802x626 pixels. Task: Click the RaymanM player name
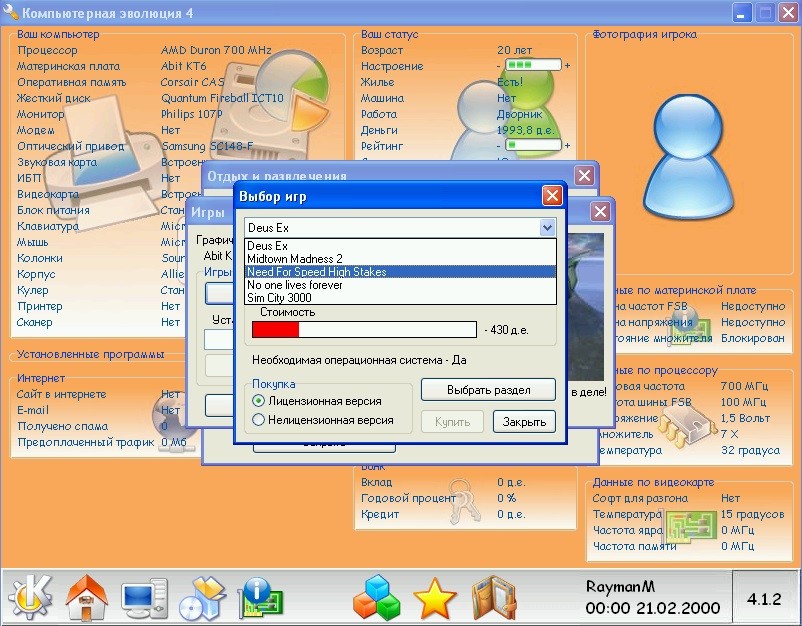(x=620, y=587)
